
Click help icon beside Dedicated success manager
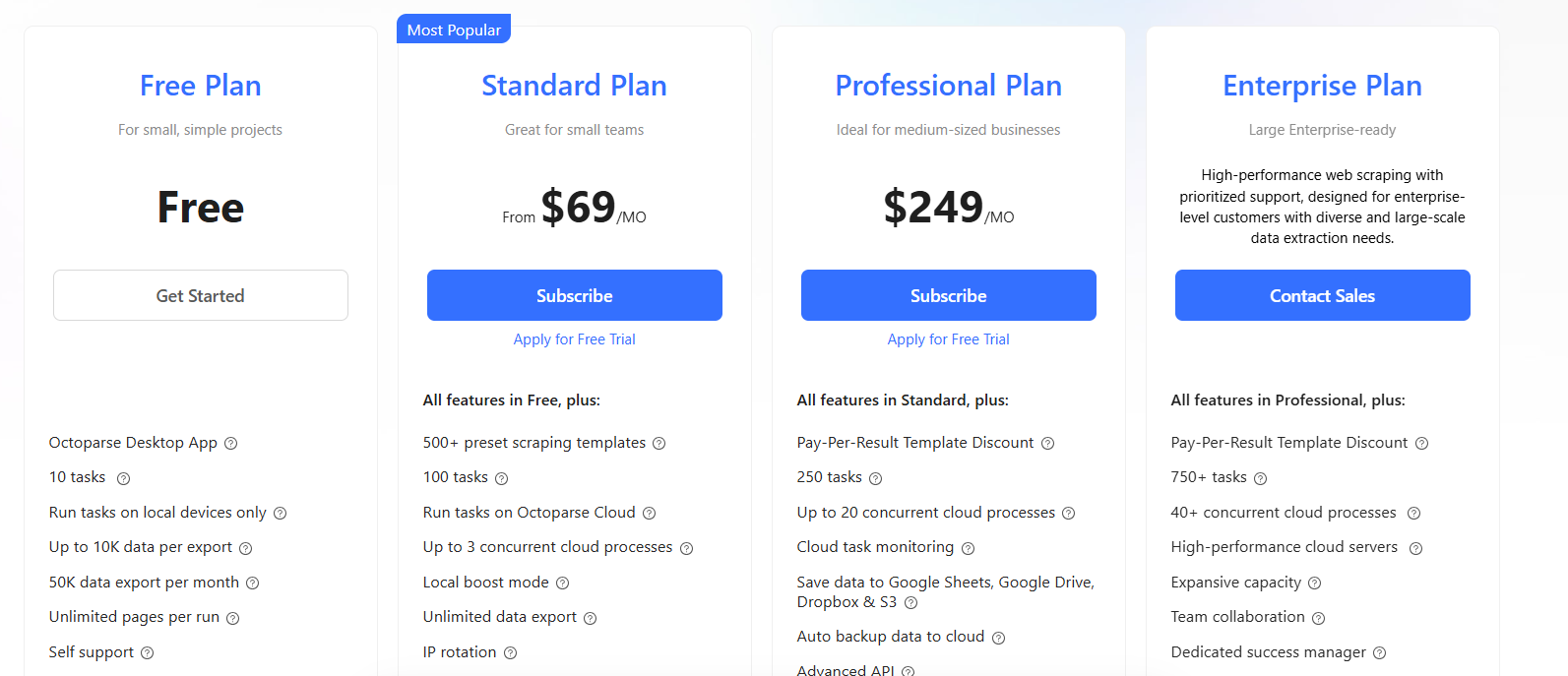1379,653
